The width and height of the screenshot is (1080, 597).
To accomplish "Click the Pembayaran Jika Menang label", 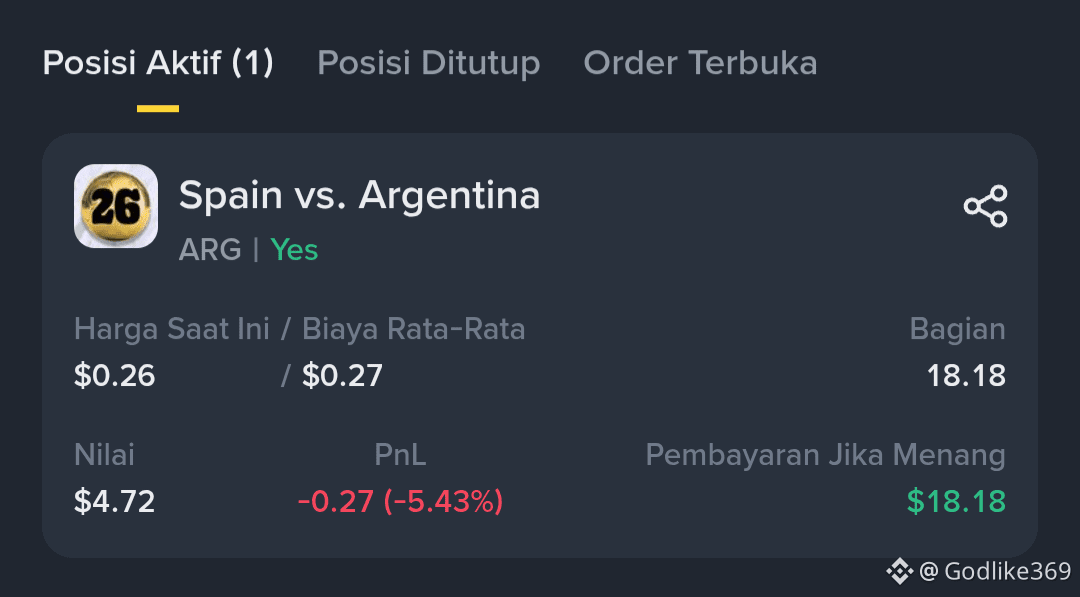I will (x=825, y=456).
